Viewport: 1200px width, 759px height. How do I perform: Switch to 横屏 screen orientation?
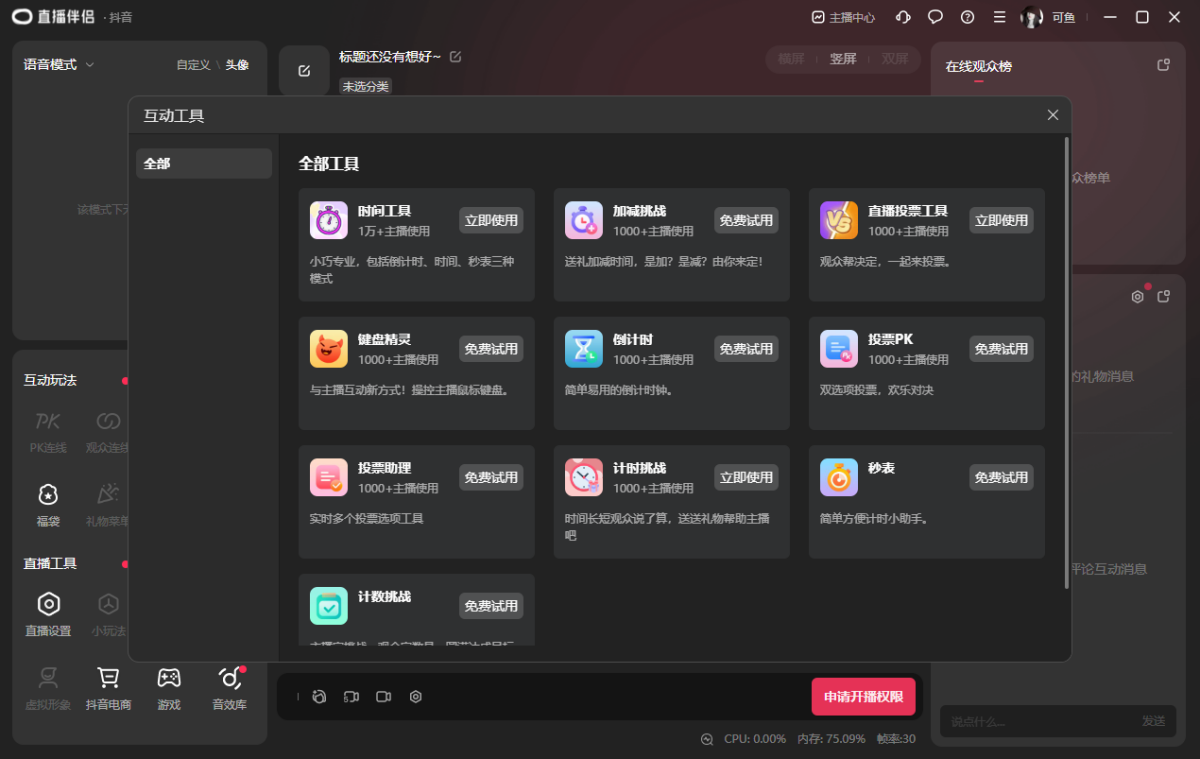click(x=791, y=59)
